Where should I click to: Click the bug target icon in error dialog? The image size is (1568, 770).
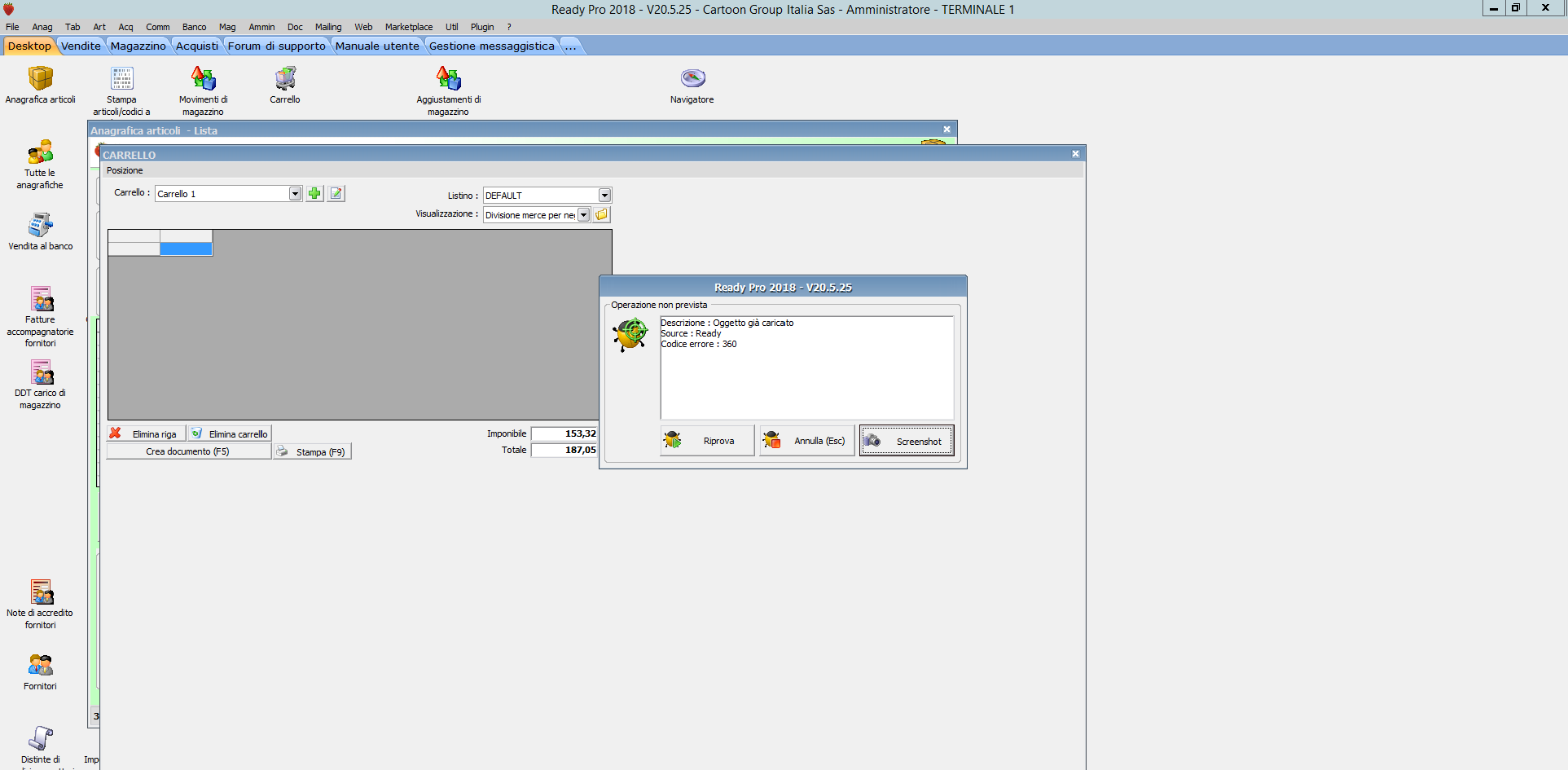click(x=630, y=334)
